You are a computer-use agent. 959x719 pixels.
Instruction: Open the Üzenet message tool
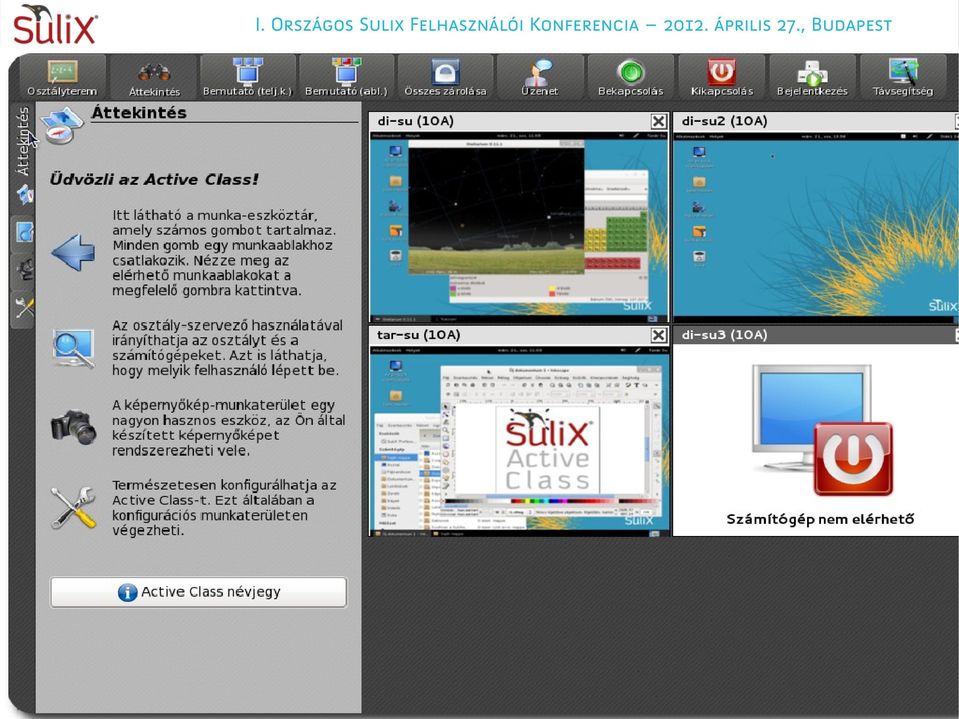click(x=539, y=78)
